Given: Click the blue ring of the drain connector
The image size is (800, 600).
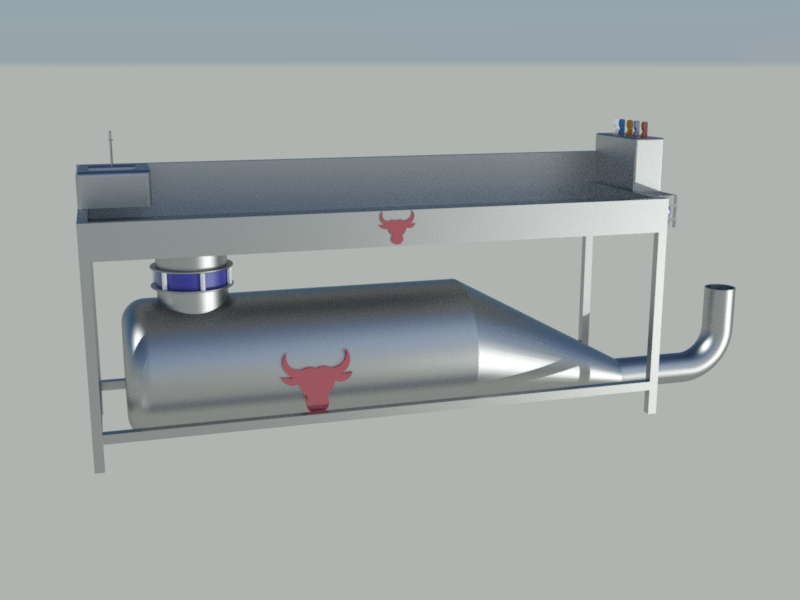Looking at the screenshot, I should [191, 280].
